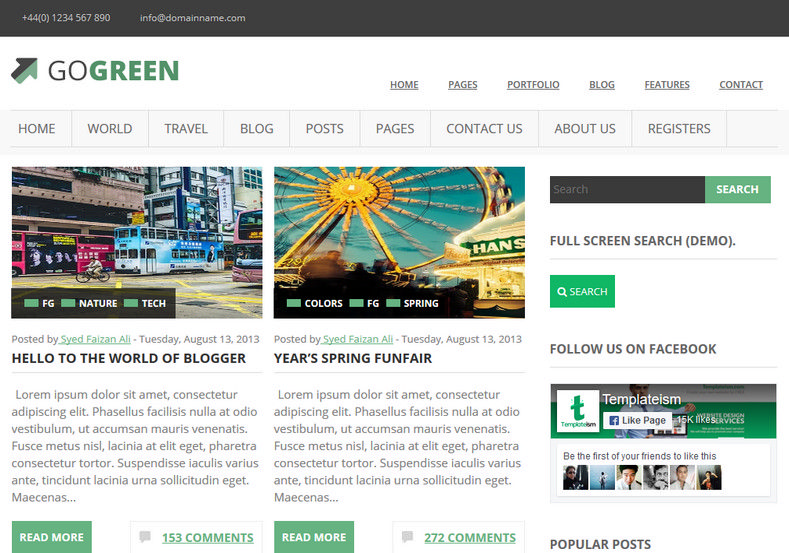Image resolution: width=789 pixels, height=553 pixels.
Task: Open Portfolio in the header menu
Action: (x=533, y=85)
